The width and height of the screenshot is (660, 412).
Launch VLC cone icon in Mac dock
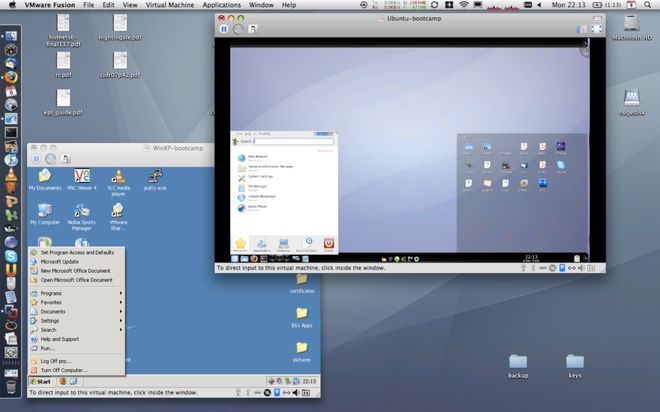[x=11, y=174]
